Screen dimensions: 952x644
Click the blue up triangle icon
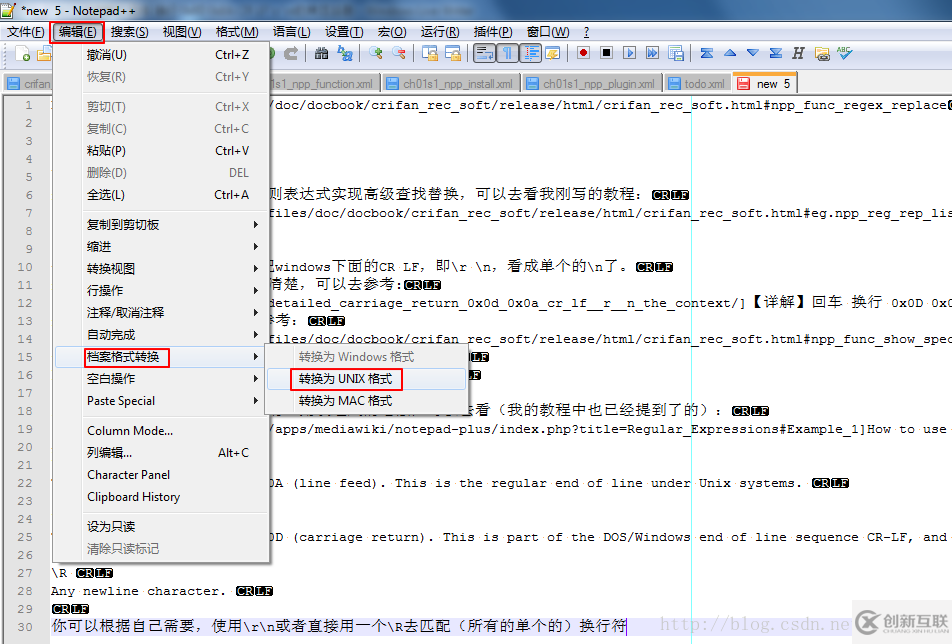coord(730,53)
